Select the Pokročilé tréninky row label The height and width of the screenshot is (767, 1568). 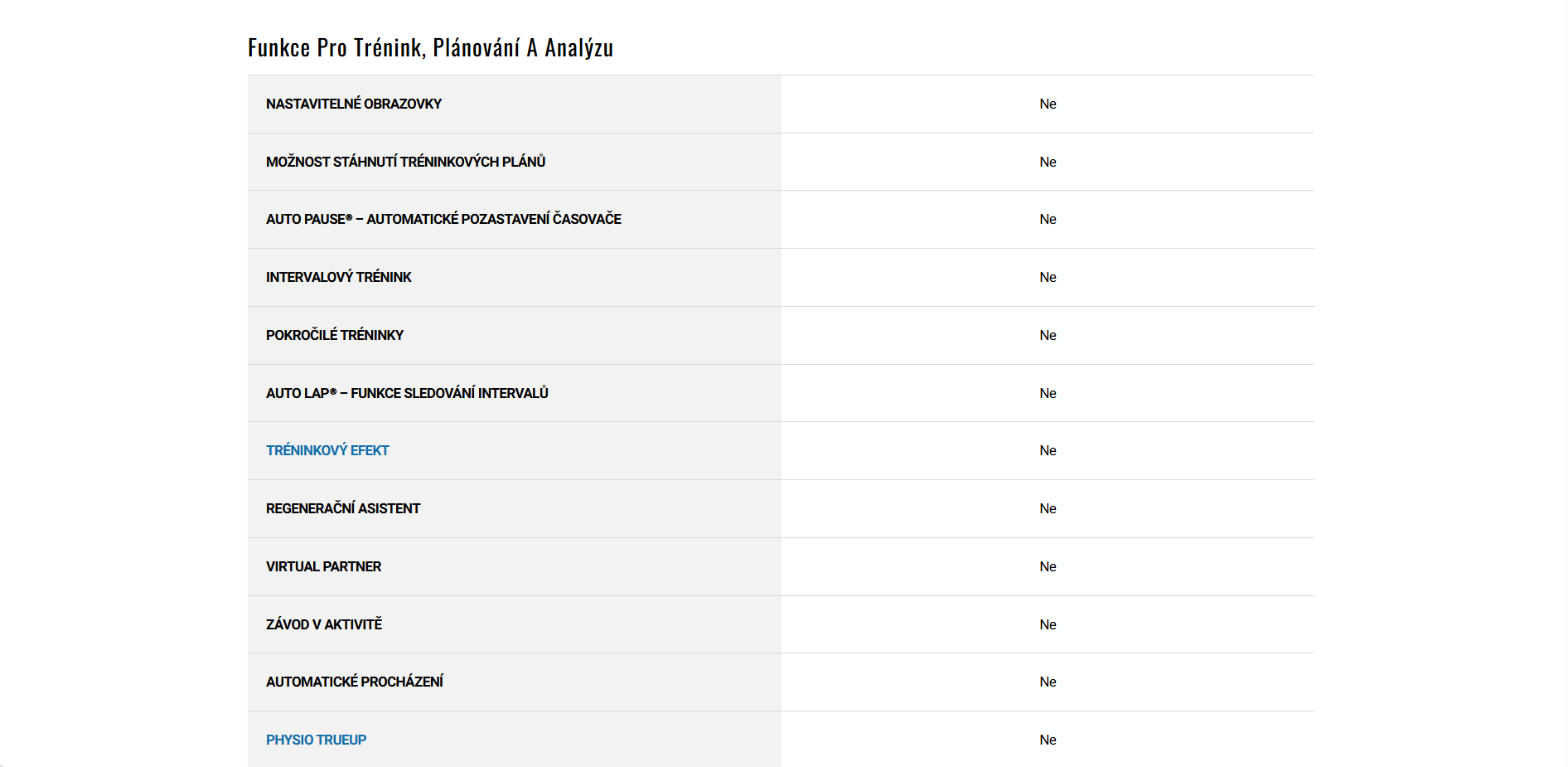(335, 335)
